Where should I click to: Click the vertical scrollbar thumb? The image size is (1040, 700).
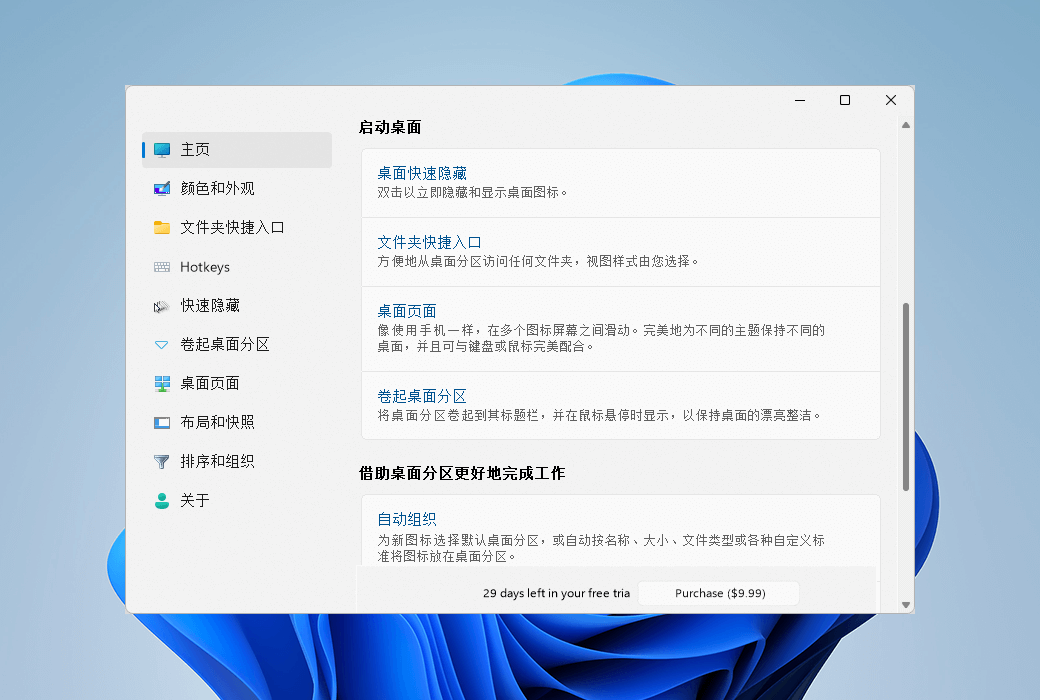[x=905, y=397]
